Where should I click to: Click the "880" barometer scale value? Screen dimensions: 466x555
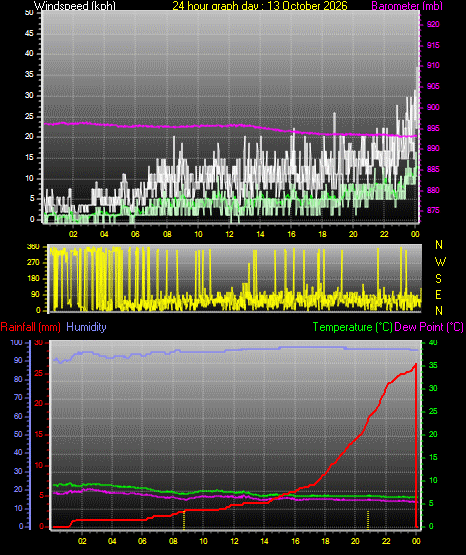coord(433,190)
